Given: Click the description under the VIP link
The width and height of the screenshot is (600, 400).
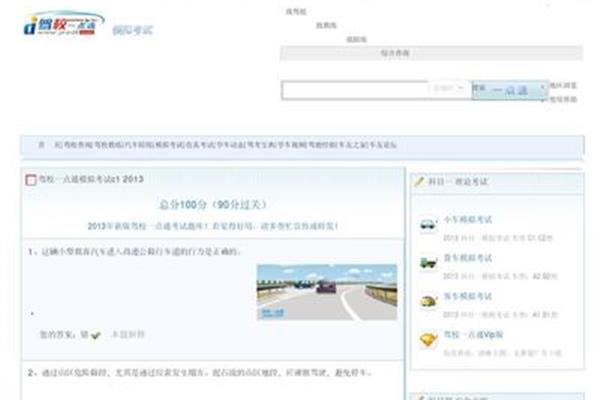Looking at the screenshot, I should (502, 353).
